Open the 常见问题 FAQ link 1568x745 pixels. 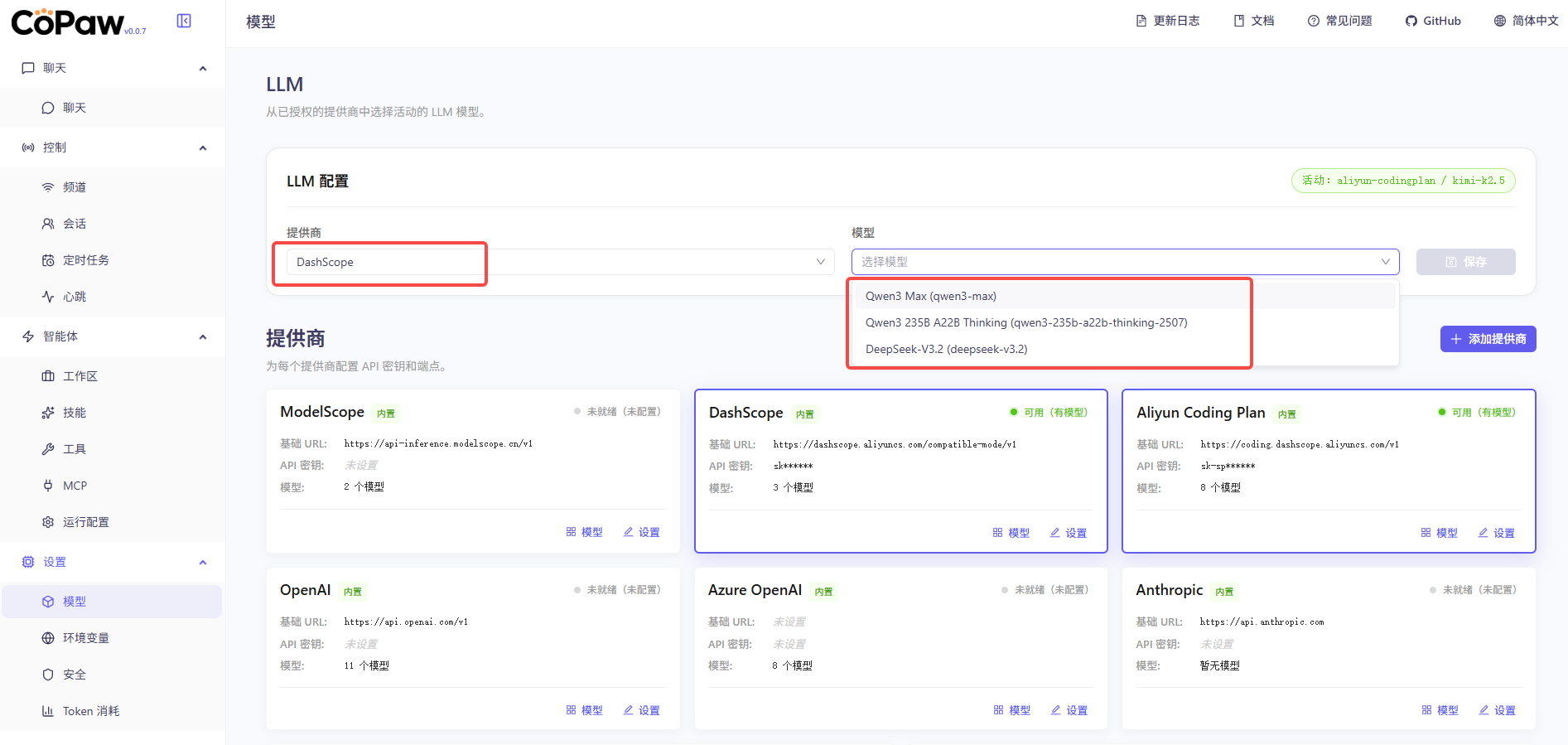(x=1339, y=21)
